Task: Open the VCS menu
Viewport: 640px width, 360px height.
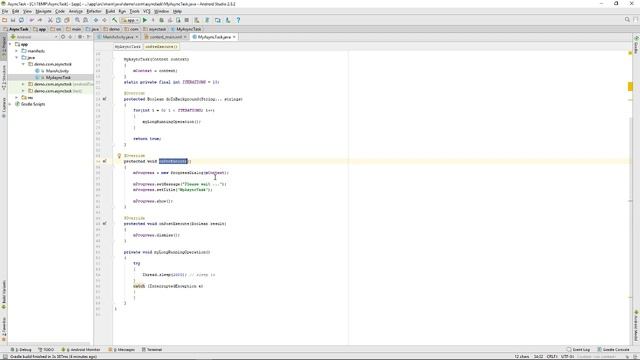Action: pyautogui.click(x=147, y=11)
